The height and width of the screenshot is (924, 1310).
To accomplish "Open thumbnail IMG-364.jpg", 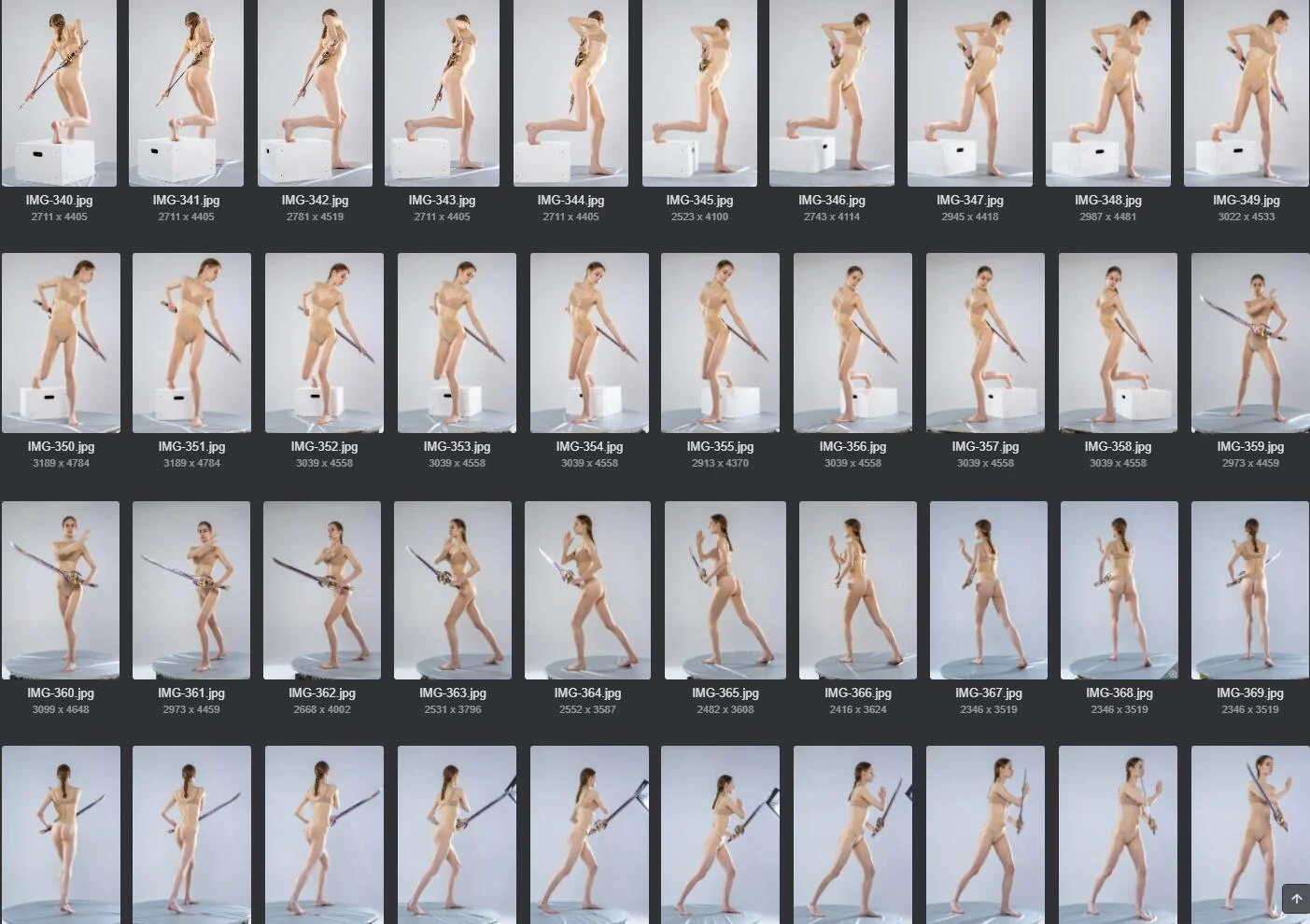I will (x=587, y=590).
